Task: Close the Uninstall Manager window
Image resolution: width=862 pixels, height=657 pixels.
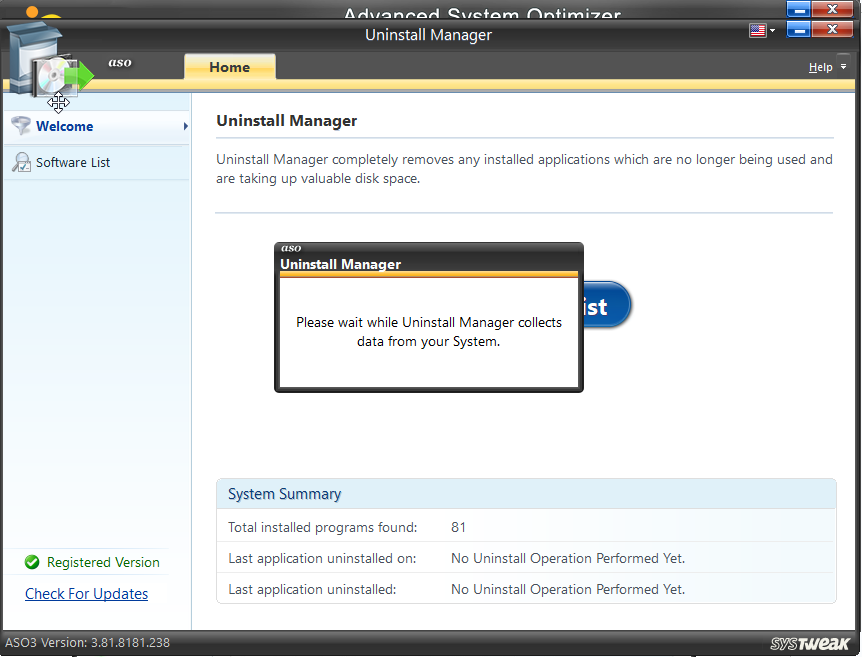Action: tap(832, 30)
